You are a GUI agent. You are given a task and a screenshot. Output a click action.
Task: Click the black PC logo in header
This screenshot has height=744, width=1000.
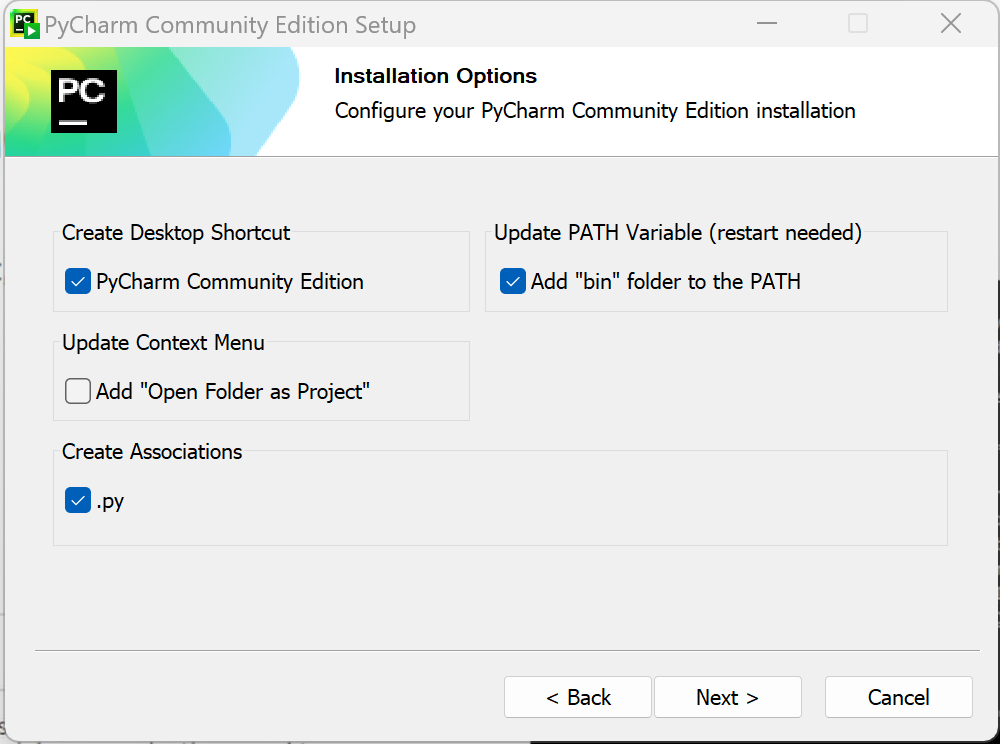pyautogui.click(x=84, y=101)
